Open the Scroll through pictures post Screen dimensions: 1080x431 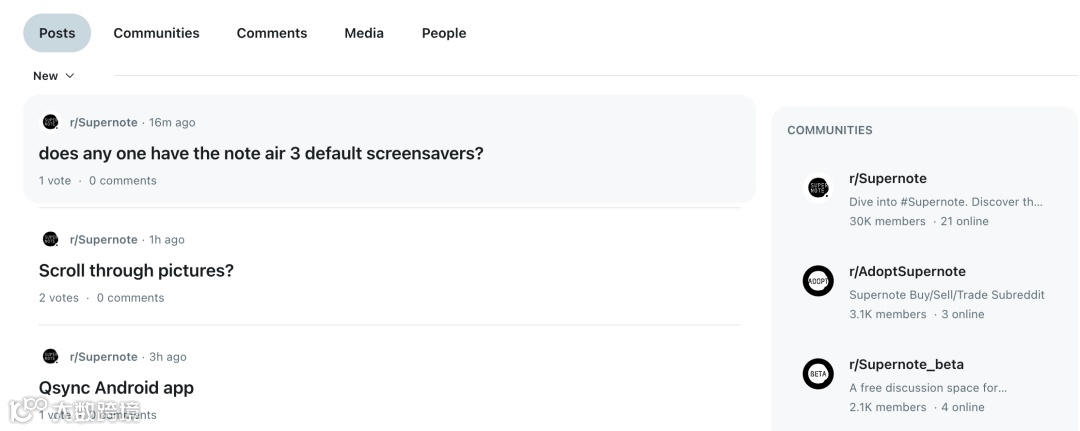136,271
